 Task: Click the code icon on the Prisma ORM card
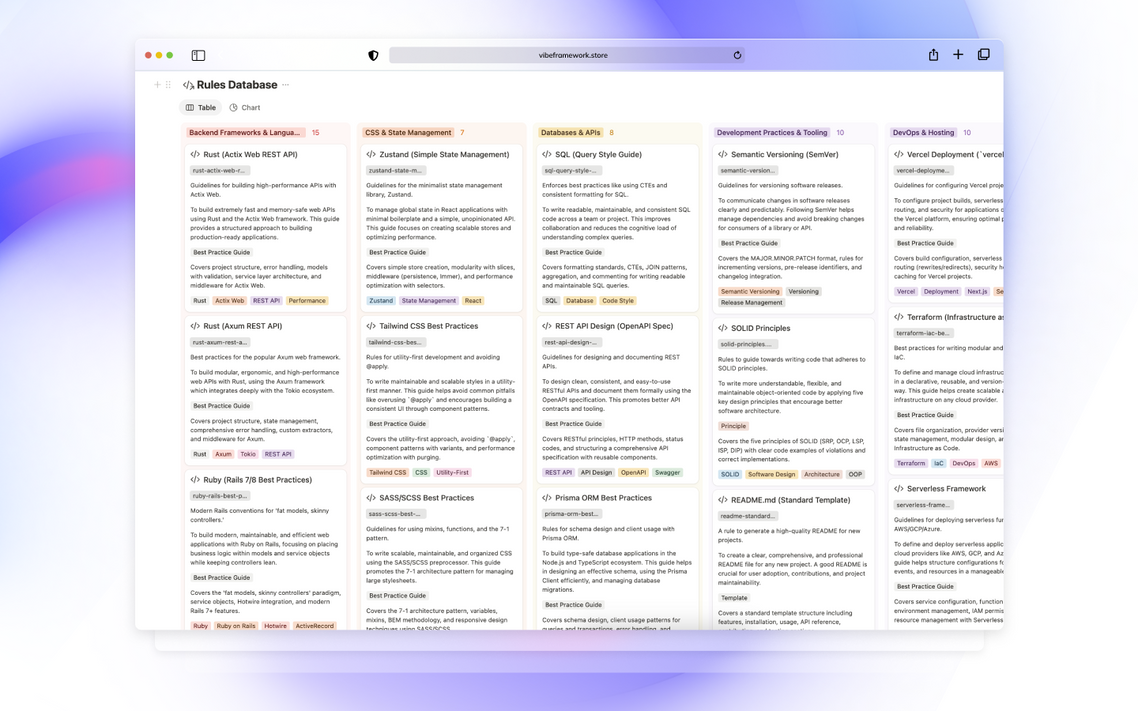coord(547,498)
